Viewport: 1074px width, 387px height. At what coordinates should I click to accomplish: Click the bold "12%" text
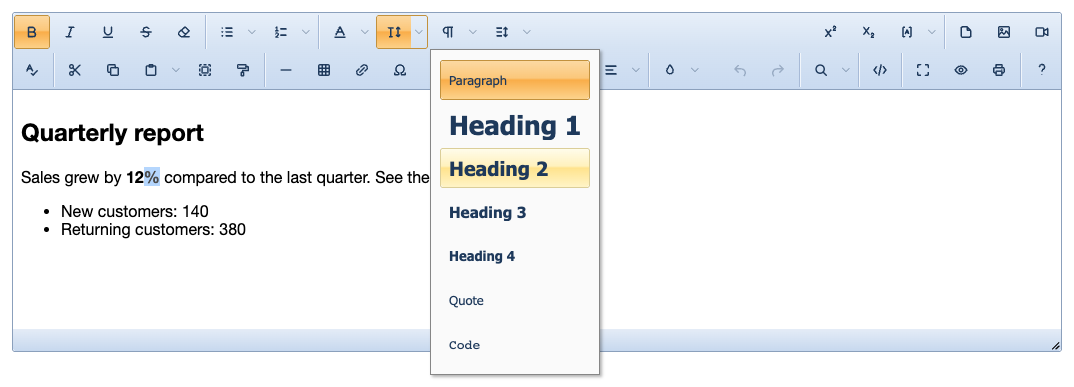(142, 178)
